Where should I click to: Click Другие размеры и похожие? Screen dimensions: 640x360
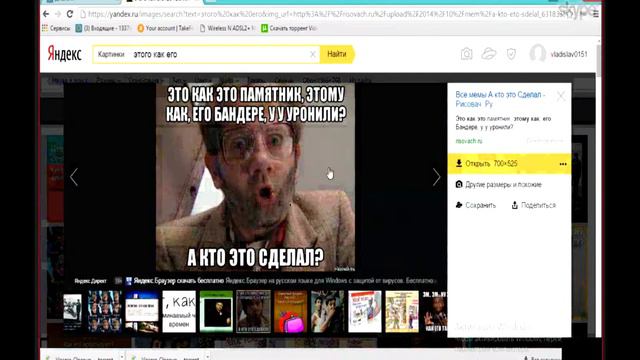click(x=498, y=184)
